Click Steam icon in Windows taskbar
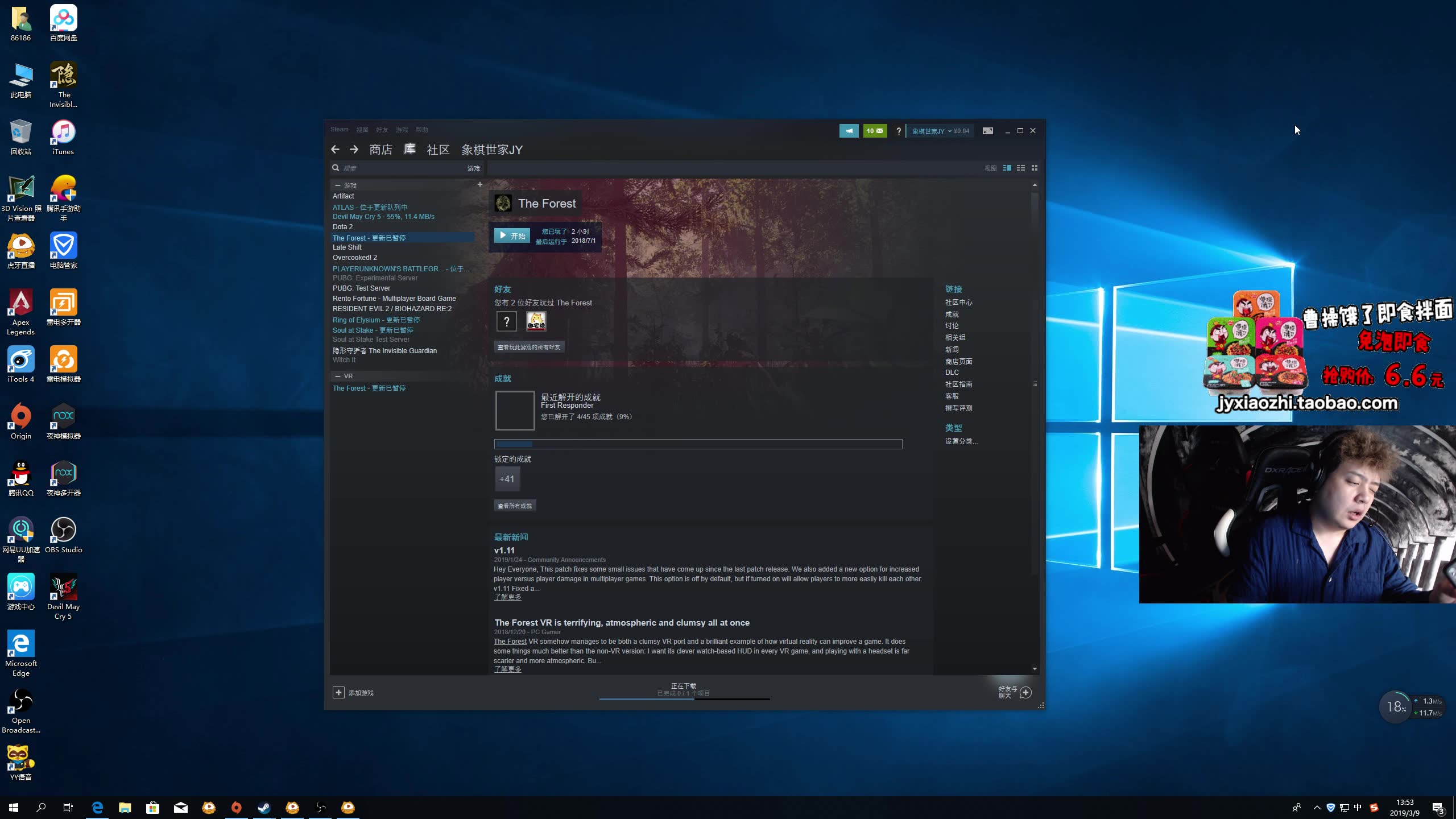Viewport: 1456px width, 819px height. pos(264,807)
